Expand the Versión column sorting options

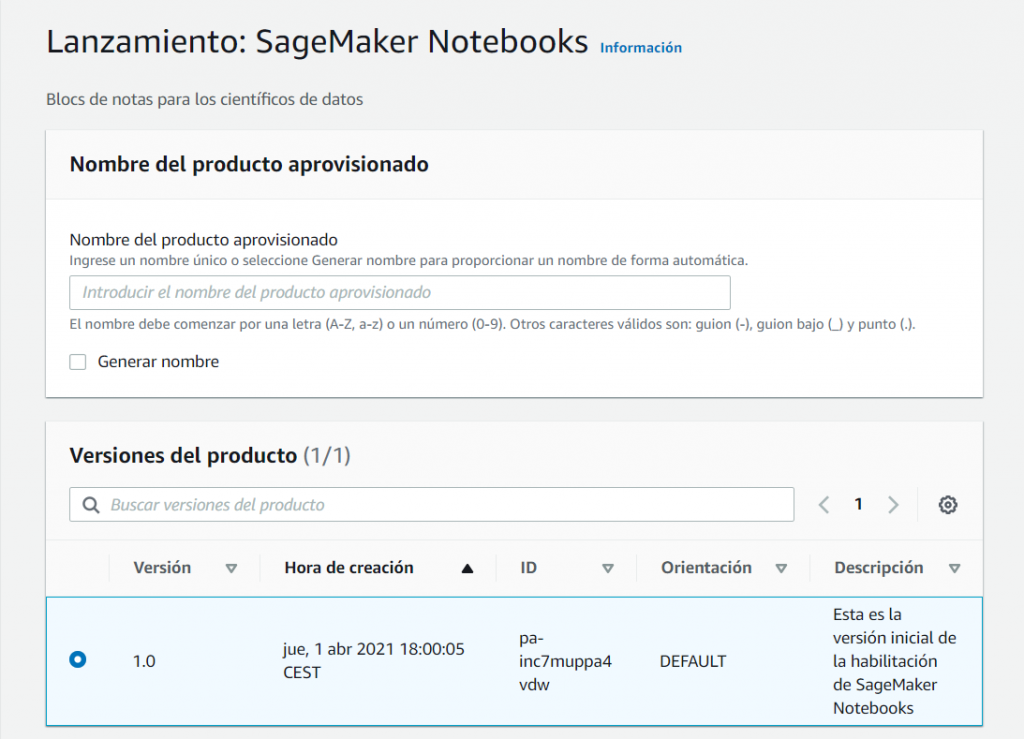(231, 568)
